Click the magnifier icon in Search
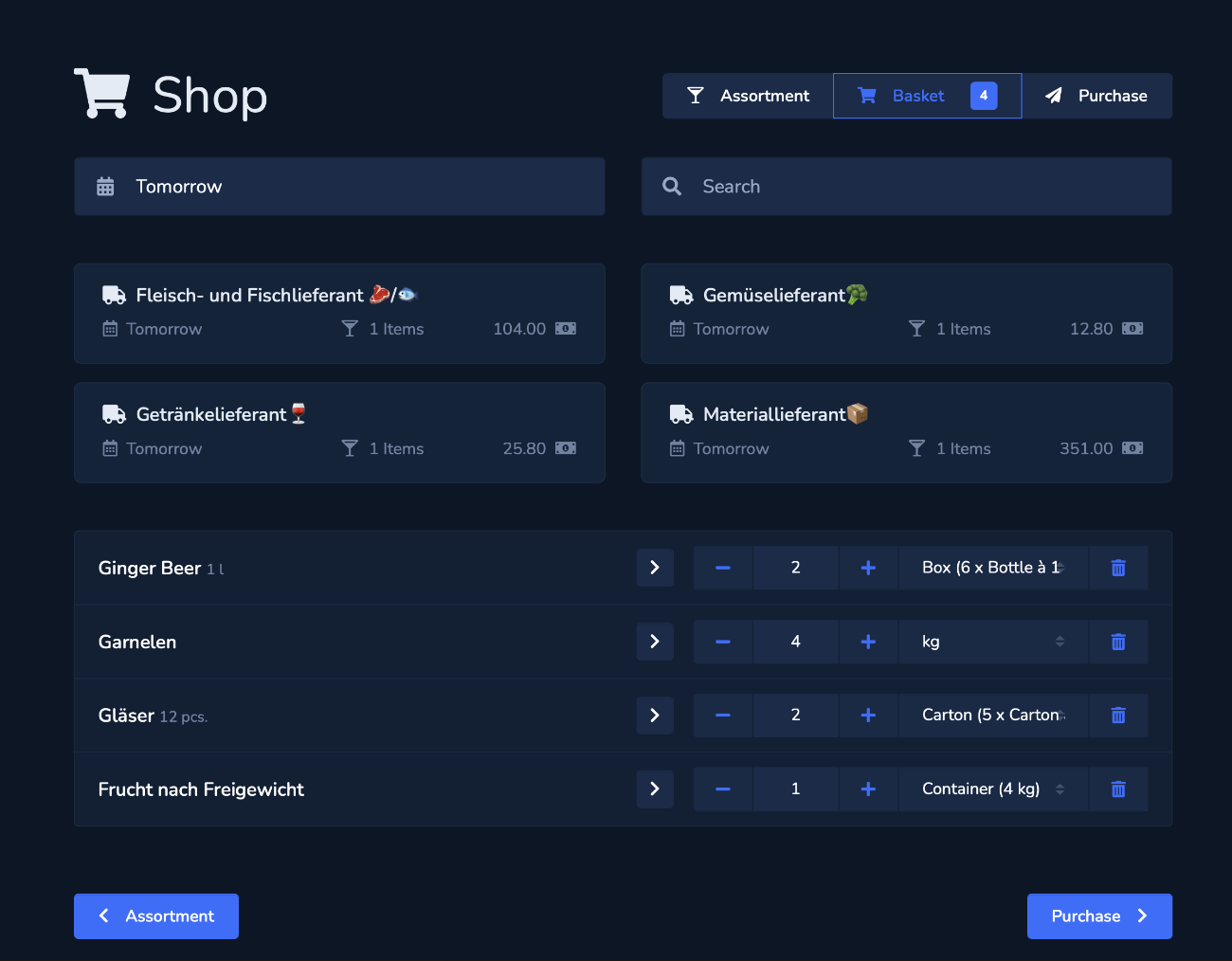The width and height of the screenshot is (1232, 961). click(x=672, y=187)
